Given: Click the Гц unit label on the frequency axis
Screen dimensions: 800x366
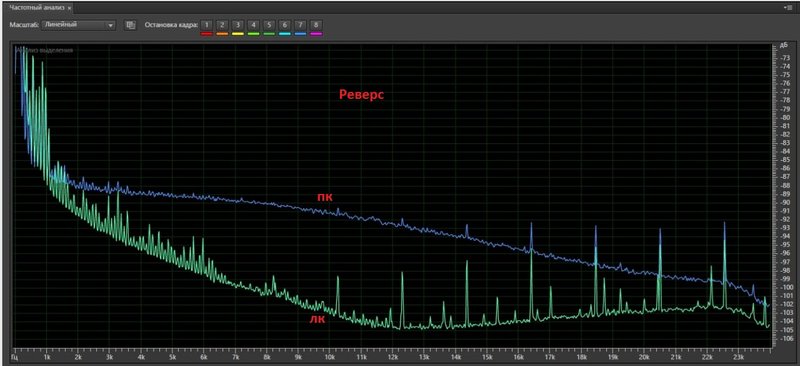Looking at the screenshot, I should coord(15,357).
